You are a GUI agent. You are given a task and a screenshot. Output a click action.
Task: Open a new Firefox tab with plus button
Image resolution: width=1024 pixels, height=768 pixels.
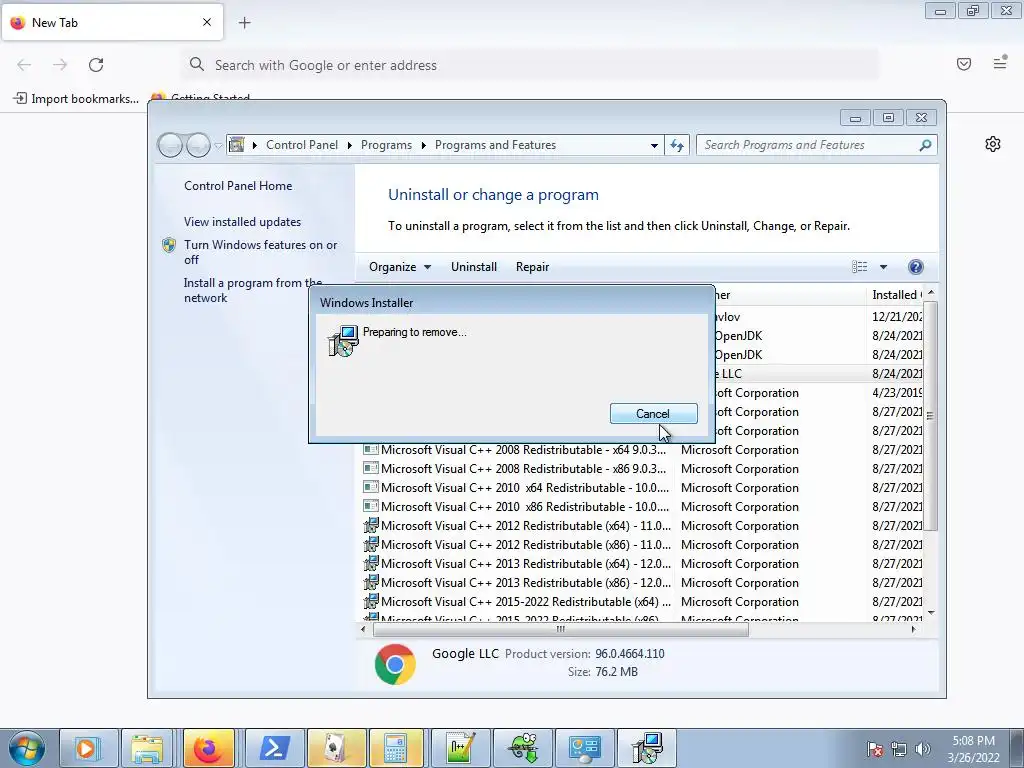coord(244,23)
